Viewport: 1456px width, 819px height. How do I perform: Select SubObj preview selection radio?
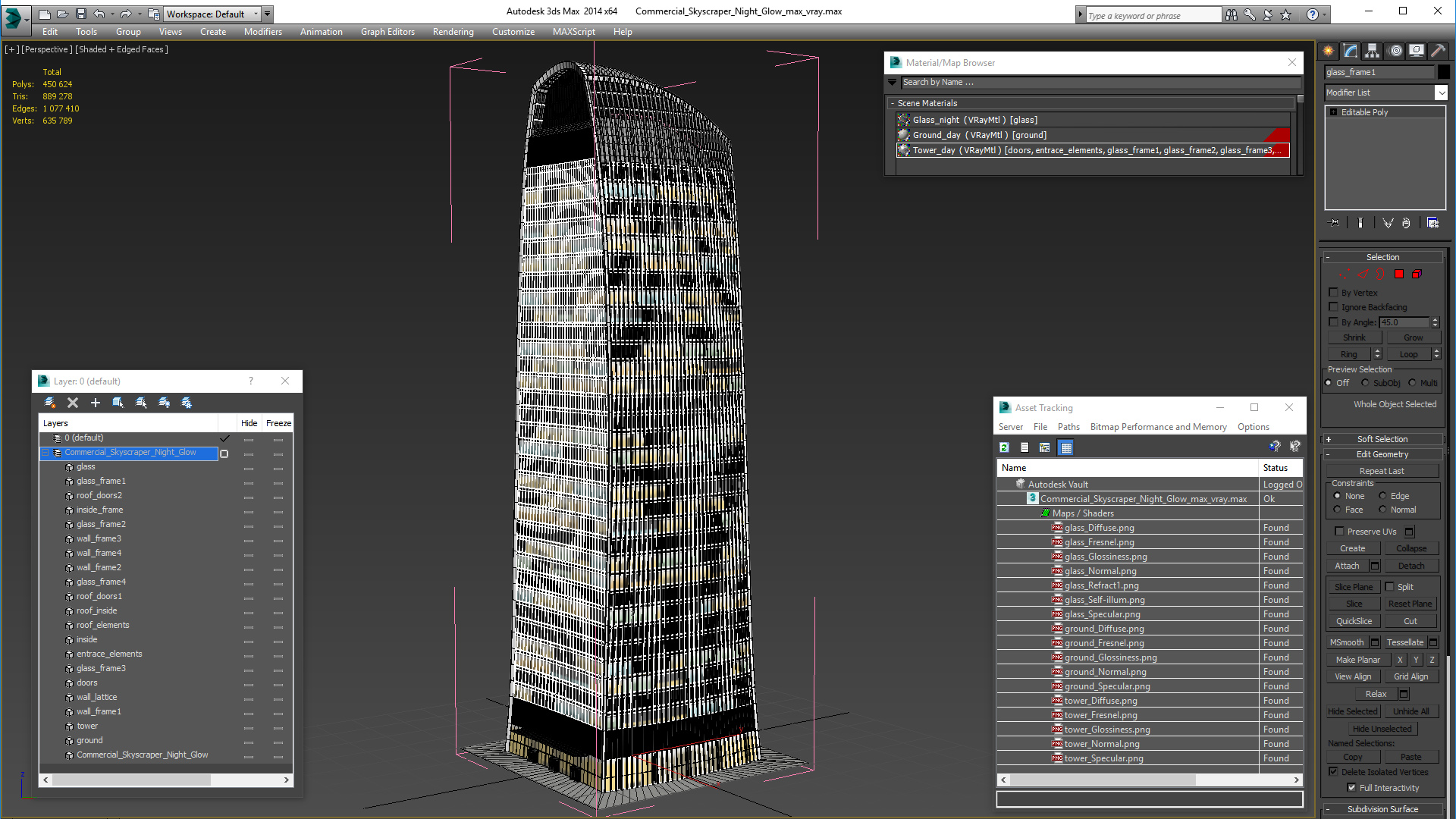(x=1365, y=383)
